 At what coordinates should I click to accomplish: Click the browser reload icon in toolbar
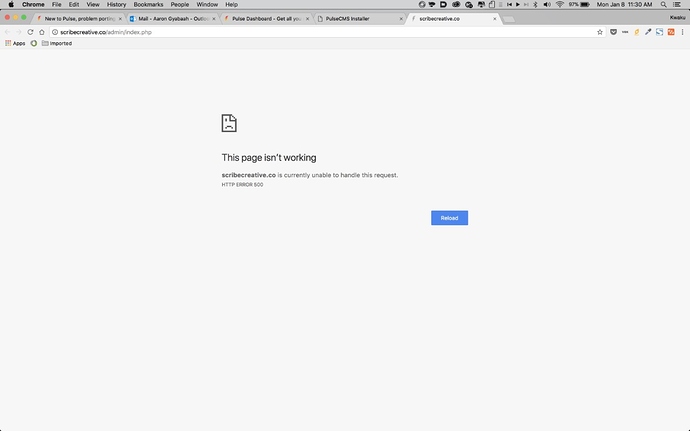tap(30, 32)
